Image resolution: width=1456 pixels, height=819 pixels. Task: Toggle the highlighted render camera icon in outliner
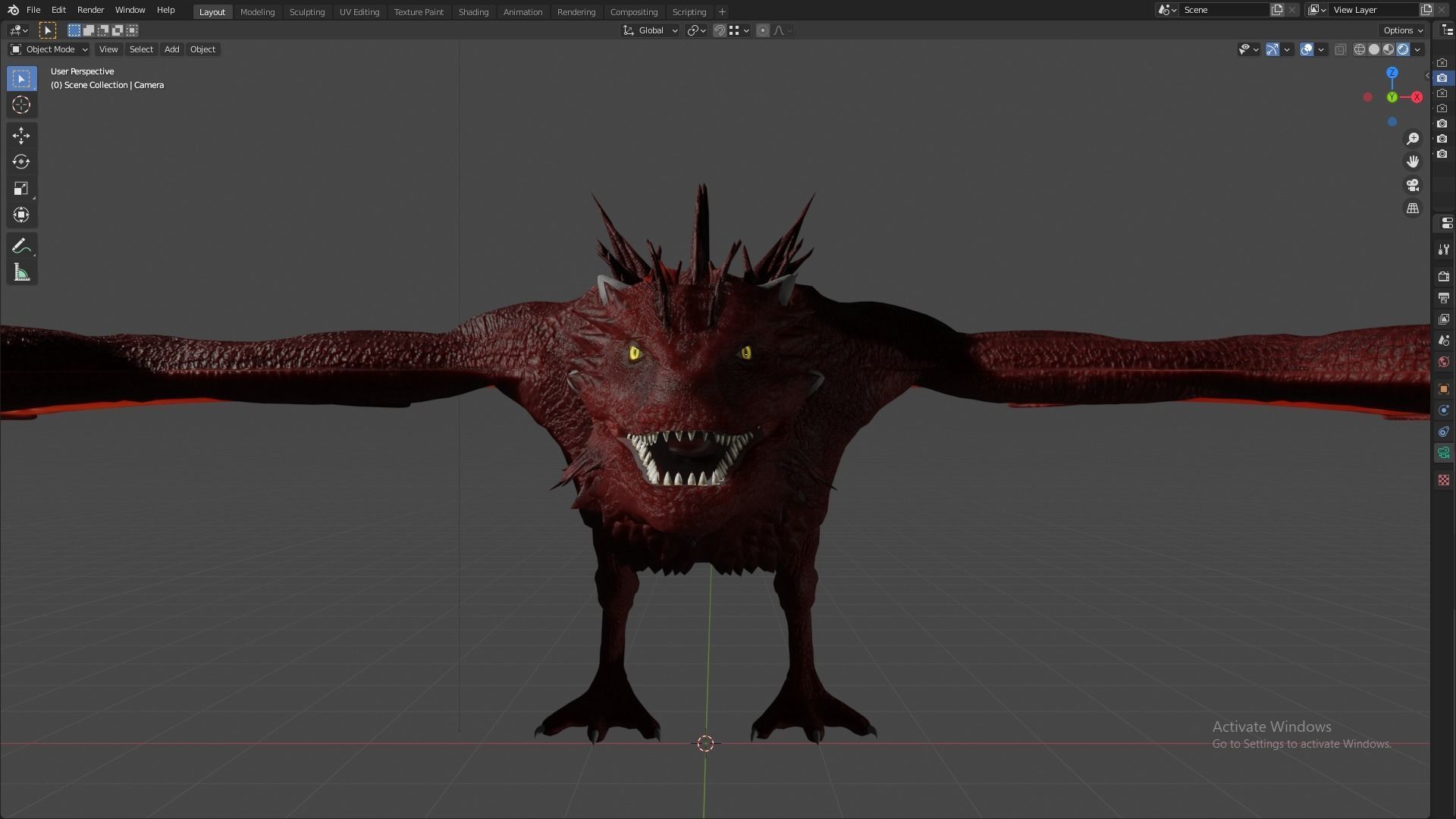click(x=1442, y=78)
